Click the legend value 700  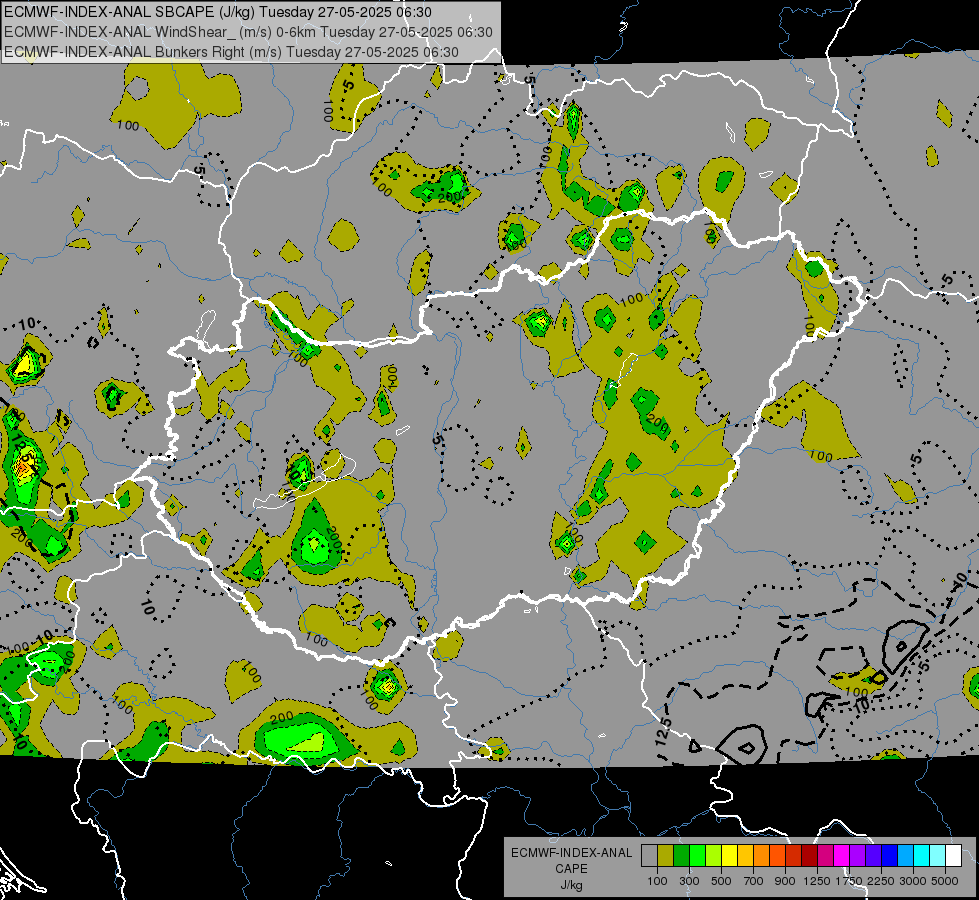coord(754,881)
